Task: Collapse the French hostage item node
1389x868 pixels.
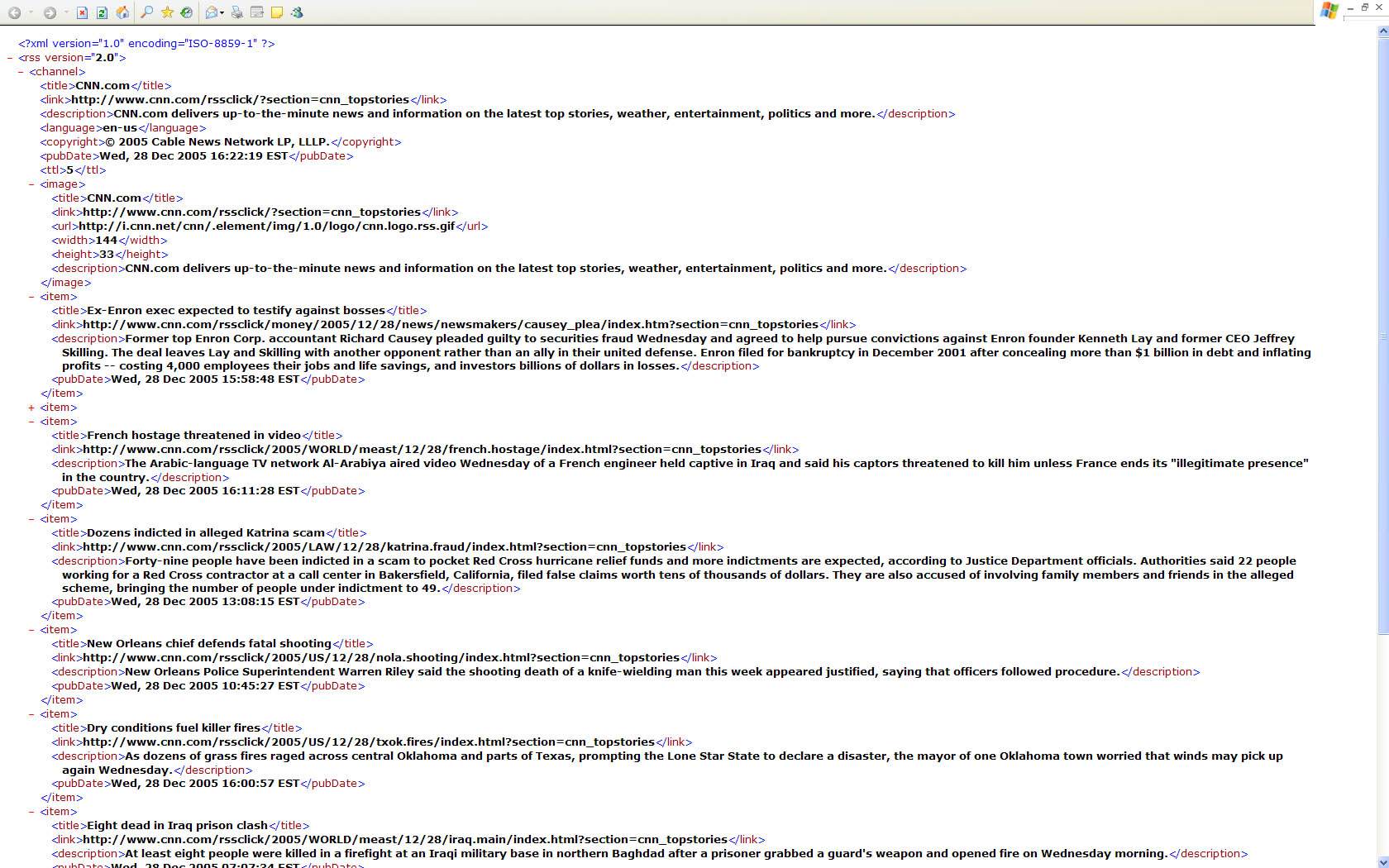Action: click(31, 422)
